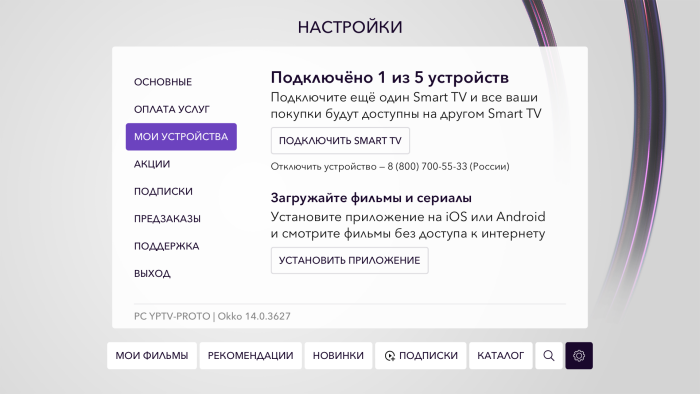Open ПОДДЕРЖКА section
Image resolution: width=700 pixels, height=394 pixels.
tap(167, 246)
